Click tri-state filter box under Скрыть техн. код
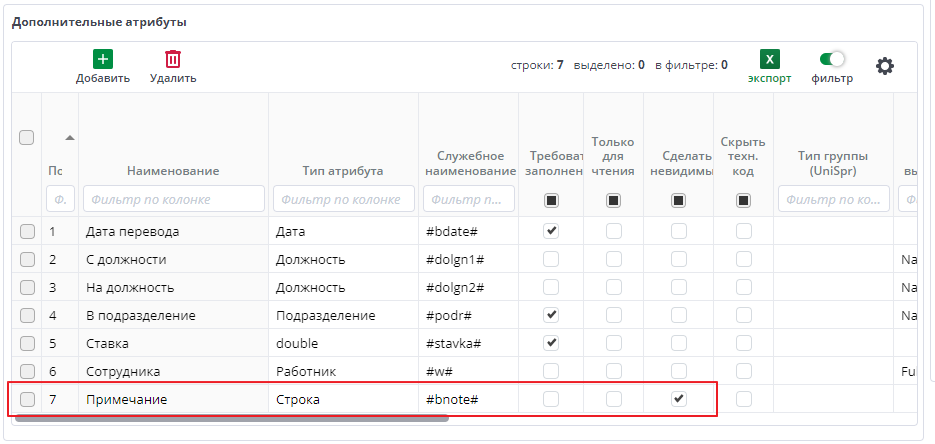Image resolution: width=935 pixels, height=444 pixels. tap(743, 200)
